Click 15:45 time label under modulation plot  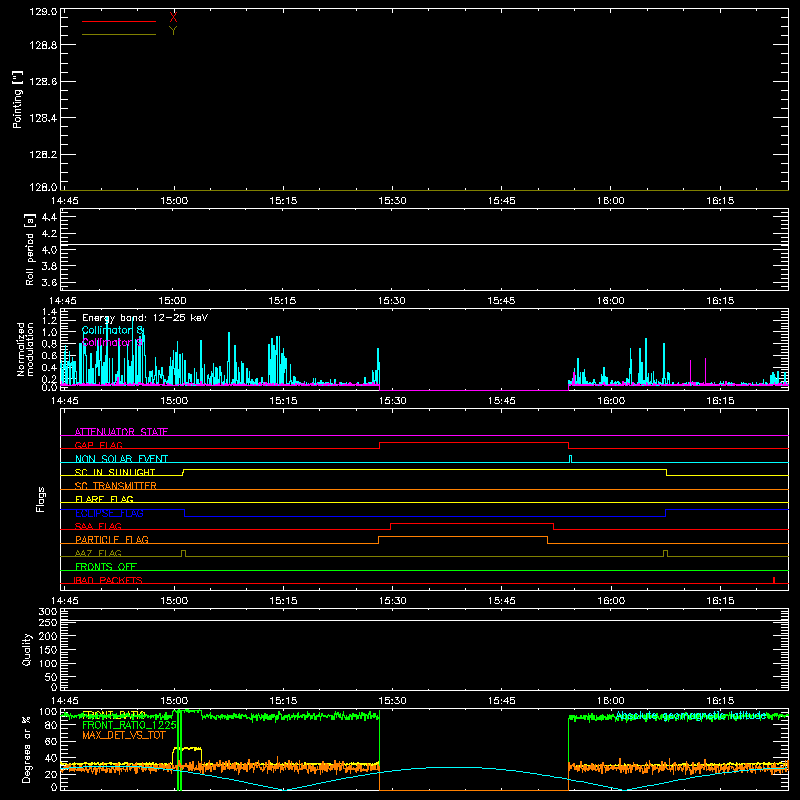point(502,401)
